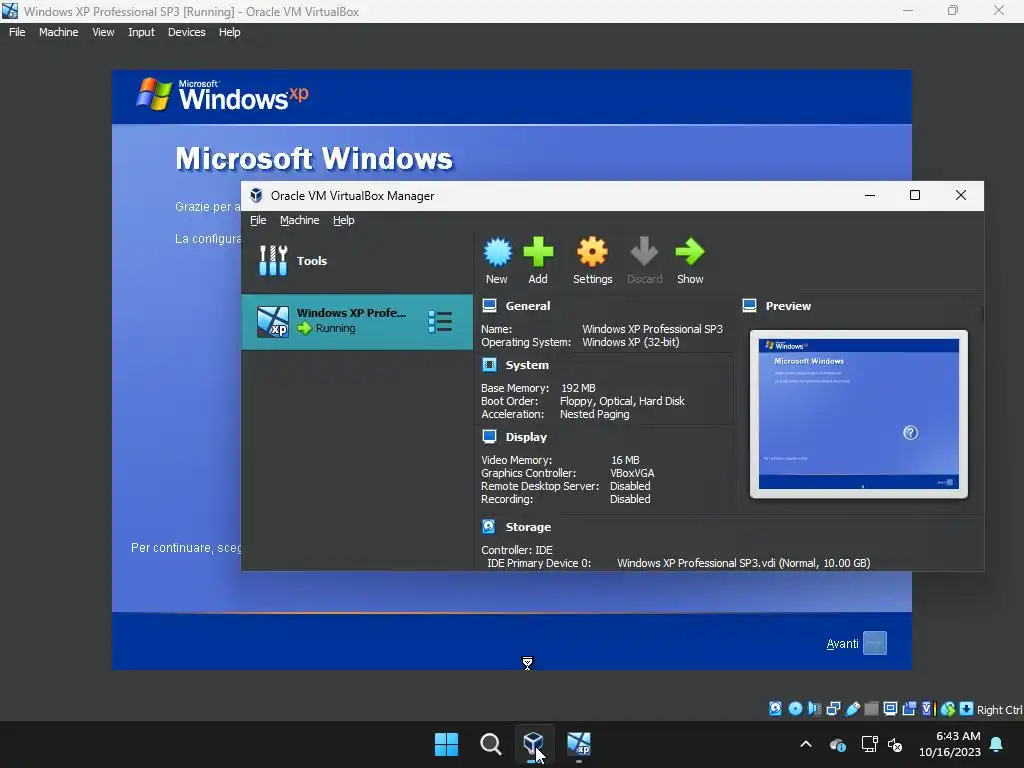The image size is (1024, 768).
Task: Click the recording status icon
Action: tap(909, 709)
